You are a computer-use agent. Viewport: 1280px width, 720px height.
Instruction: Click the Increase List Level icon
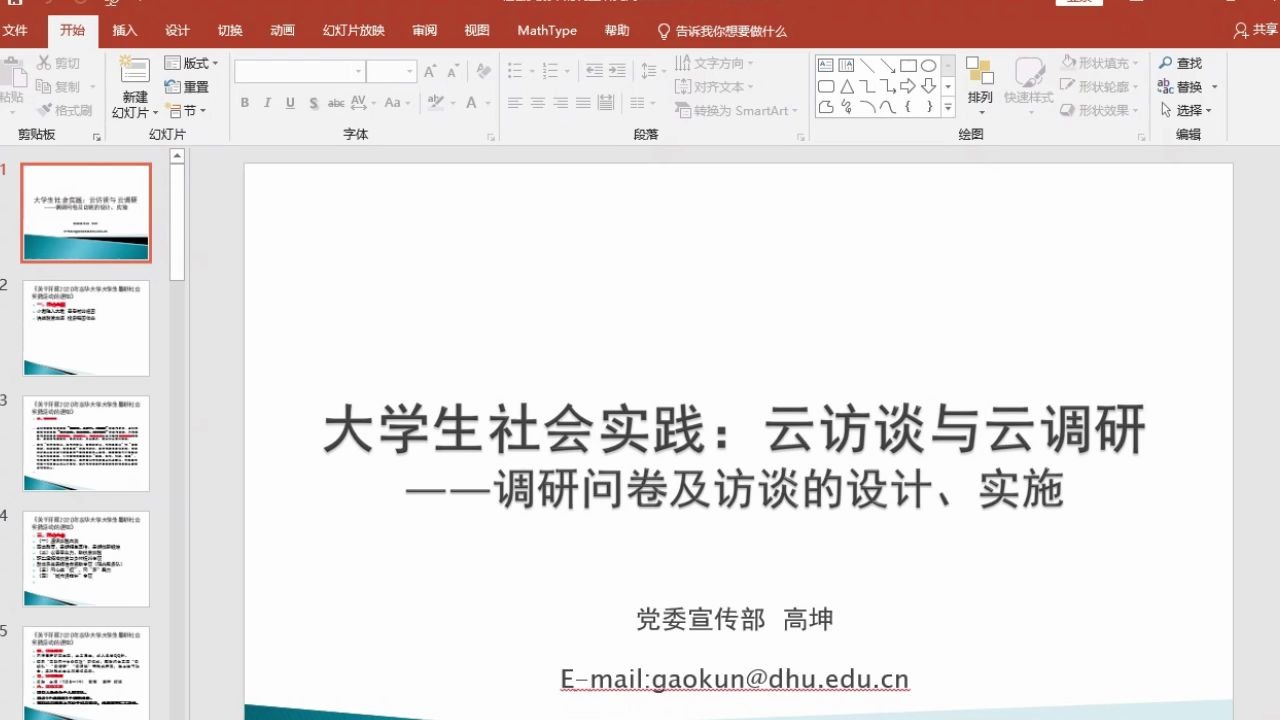point(618,71)
